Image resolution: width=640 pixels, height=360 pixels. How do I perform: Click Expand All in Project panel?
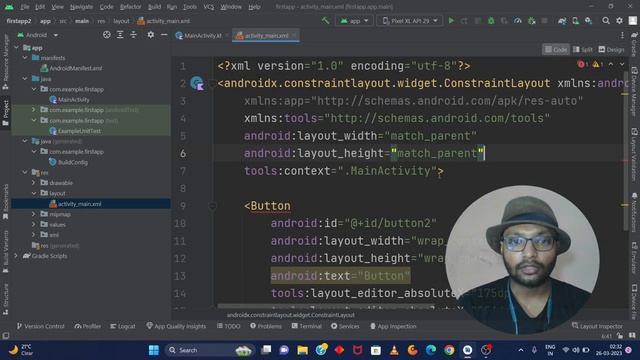(x=120, y=35)
